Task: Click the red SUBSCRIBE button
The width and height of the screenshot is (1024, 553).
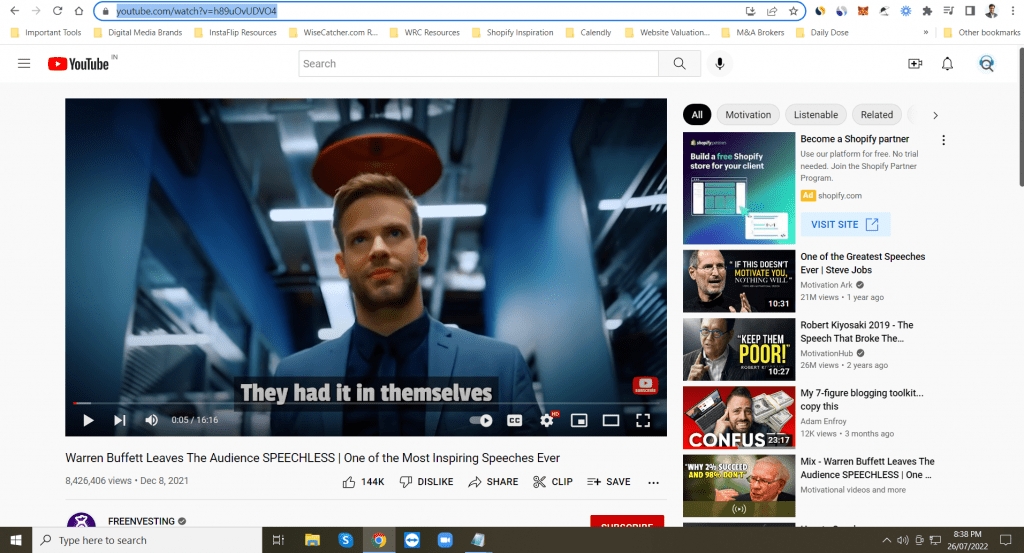Action: 627,522
